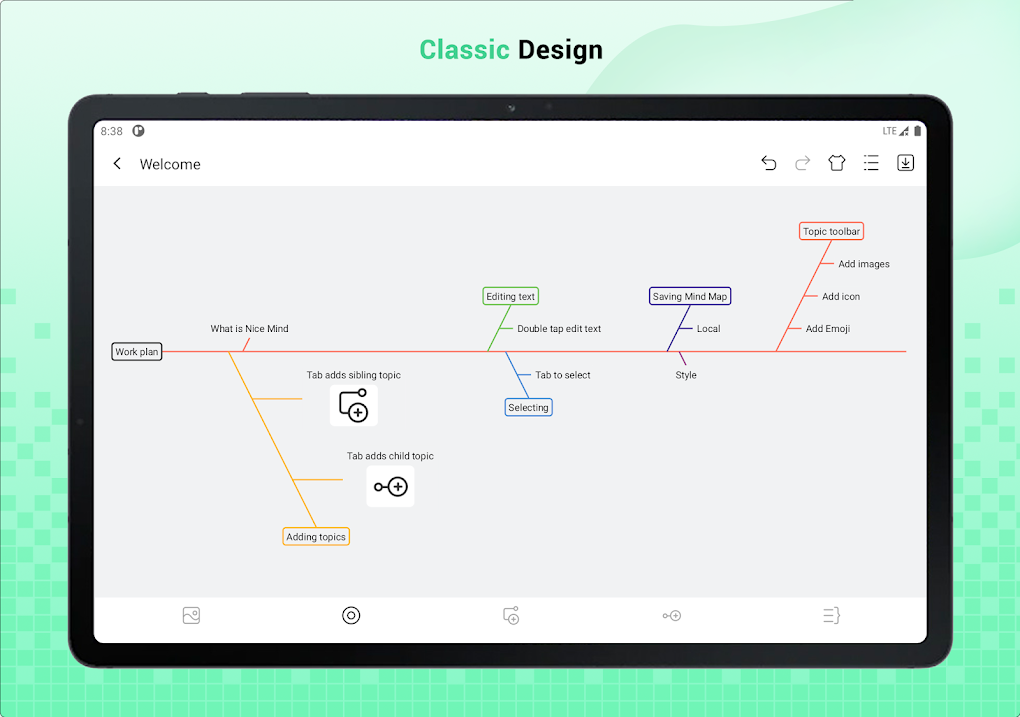Open the outline list view icon
The height and width of the screenshot is (717, 1020).
pos(871,163)
